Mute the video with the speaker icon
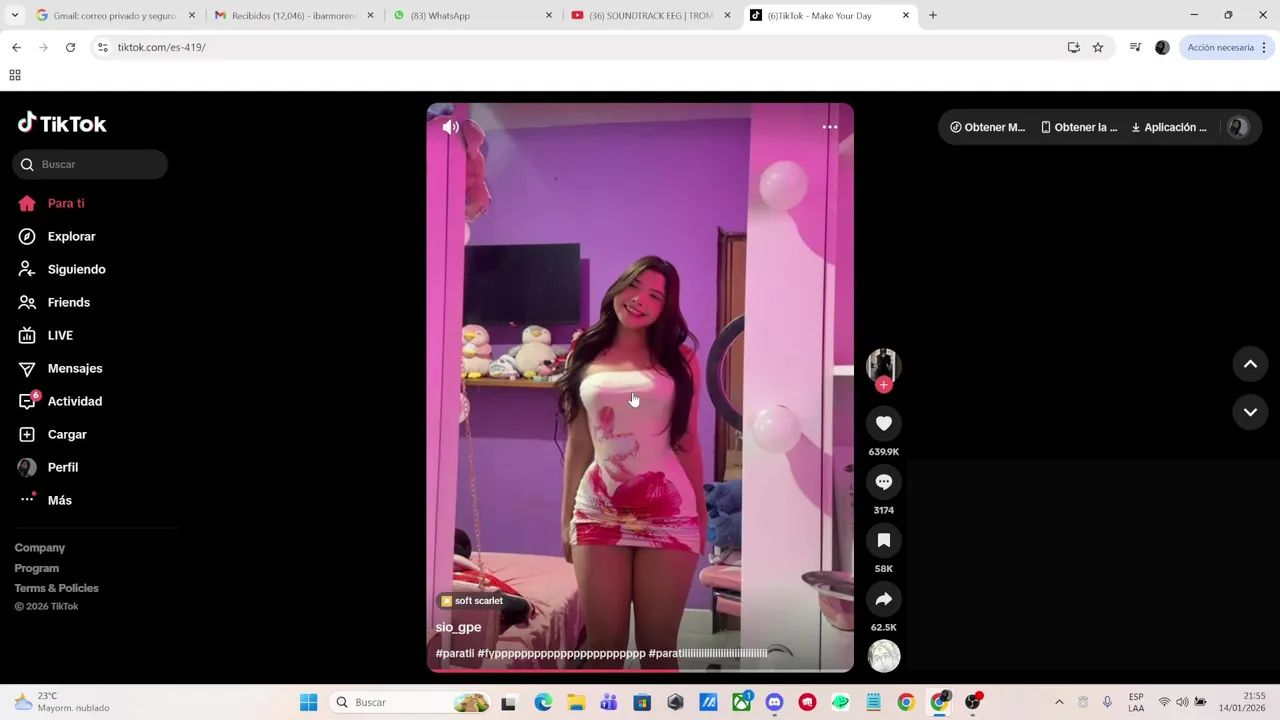Viewport: 1280px width, 720px height. [x=451, y=127]
